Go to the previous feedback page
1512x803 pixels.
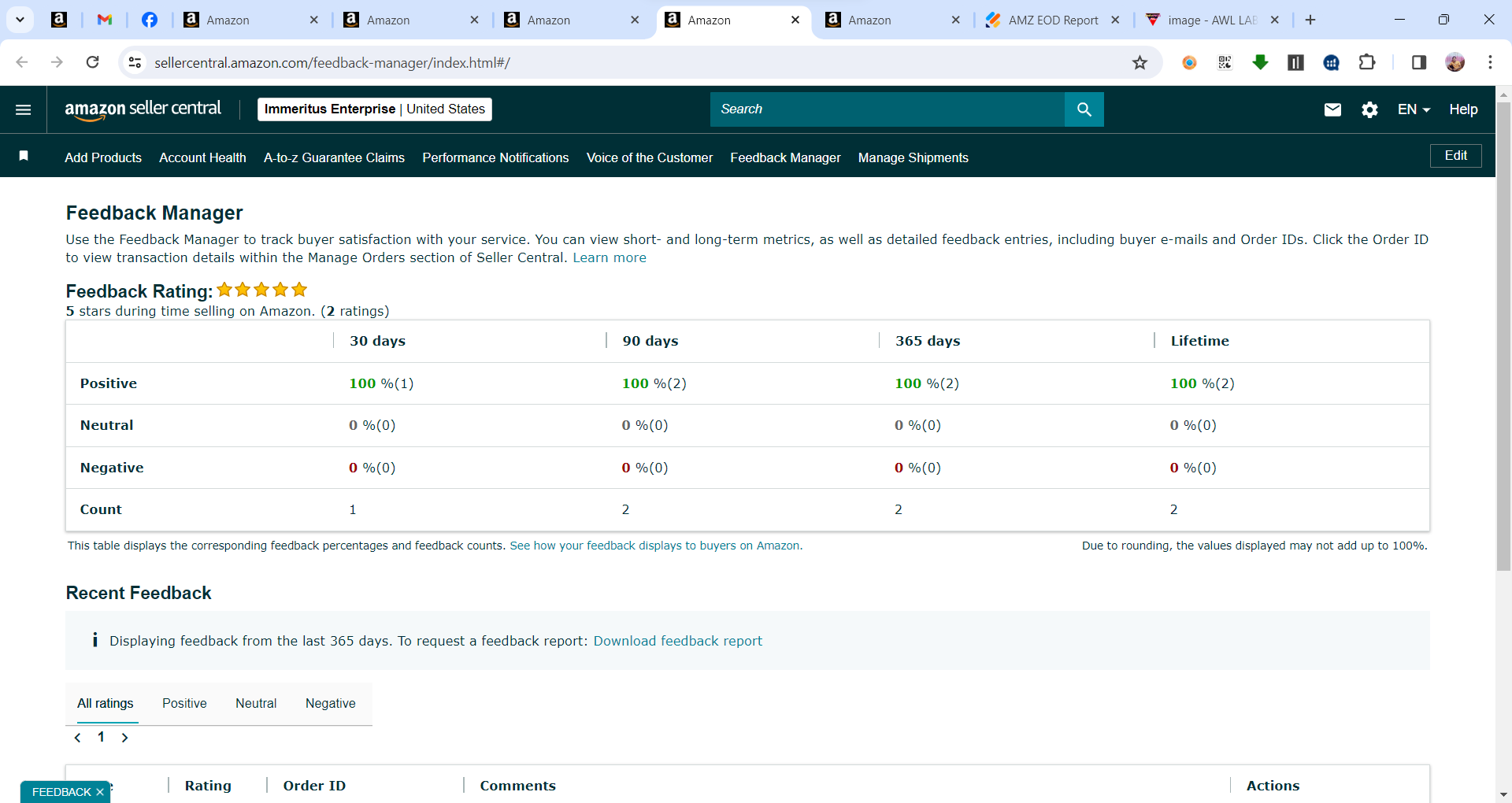pyautogui.click(x=77, y=738)
